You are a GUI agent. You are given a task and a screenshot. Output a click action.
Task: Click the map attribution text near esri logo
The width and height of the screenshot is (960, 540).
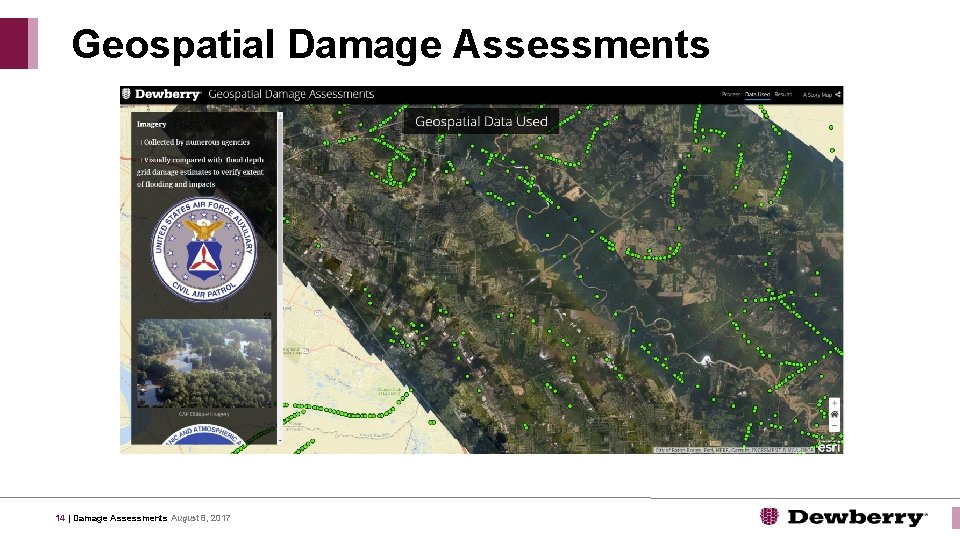[734, 450]
